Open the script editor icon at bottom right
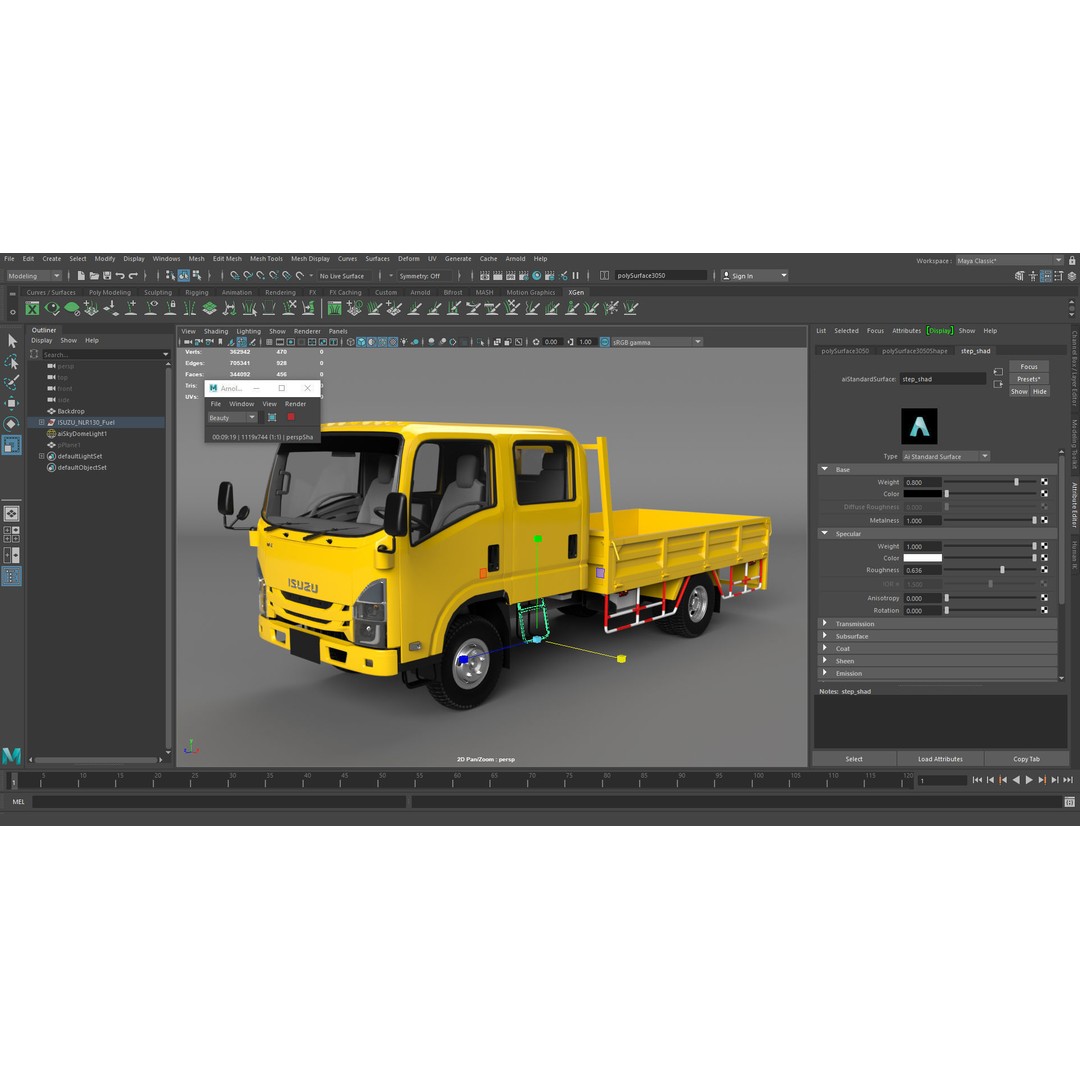Screen dimensions: 1080x1080 1069,802
